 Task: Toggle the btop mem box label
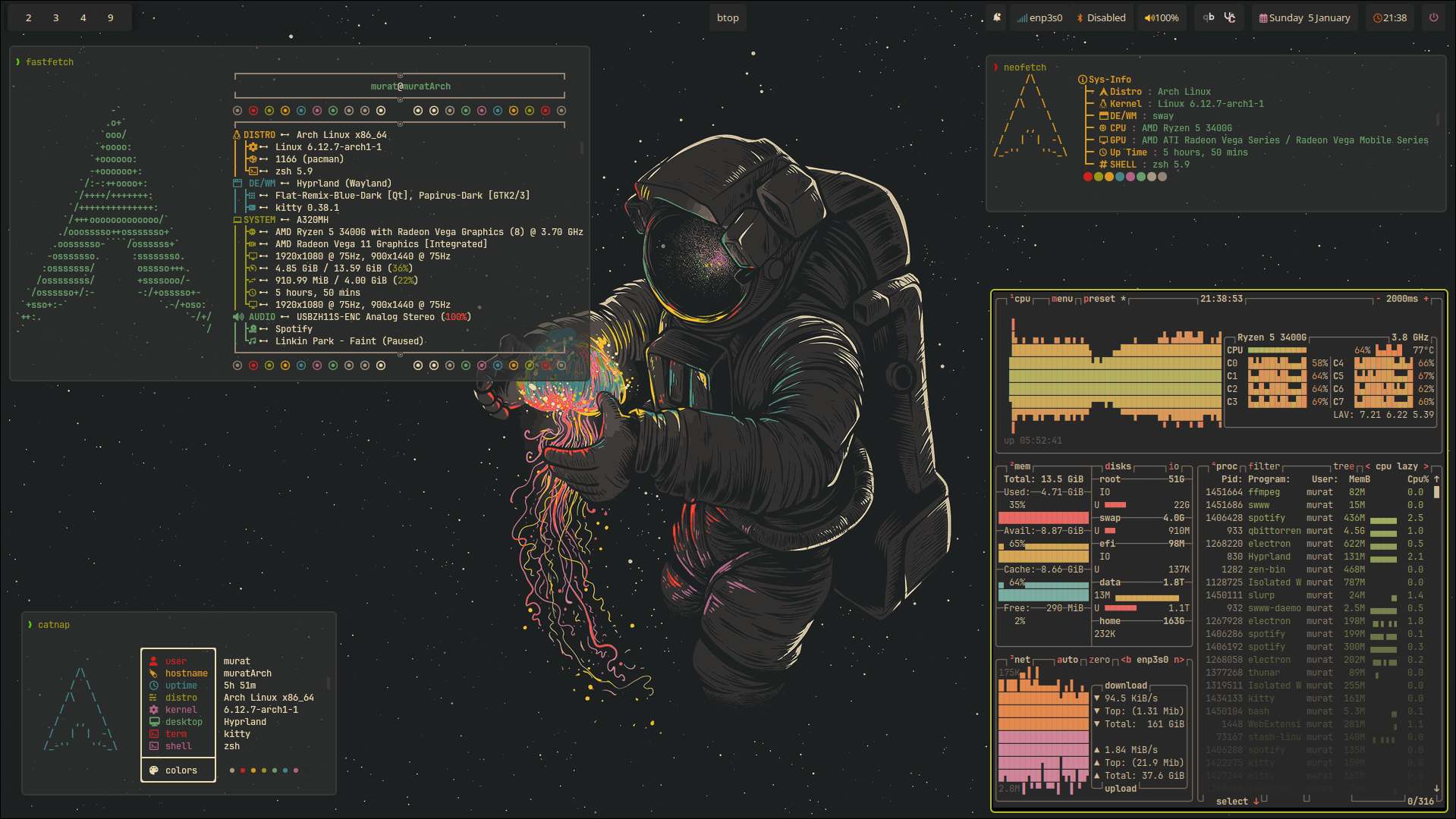click(1020, 466)
